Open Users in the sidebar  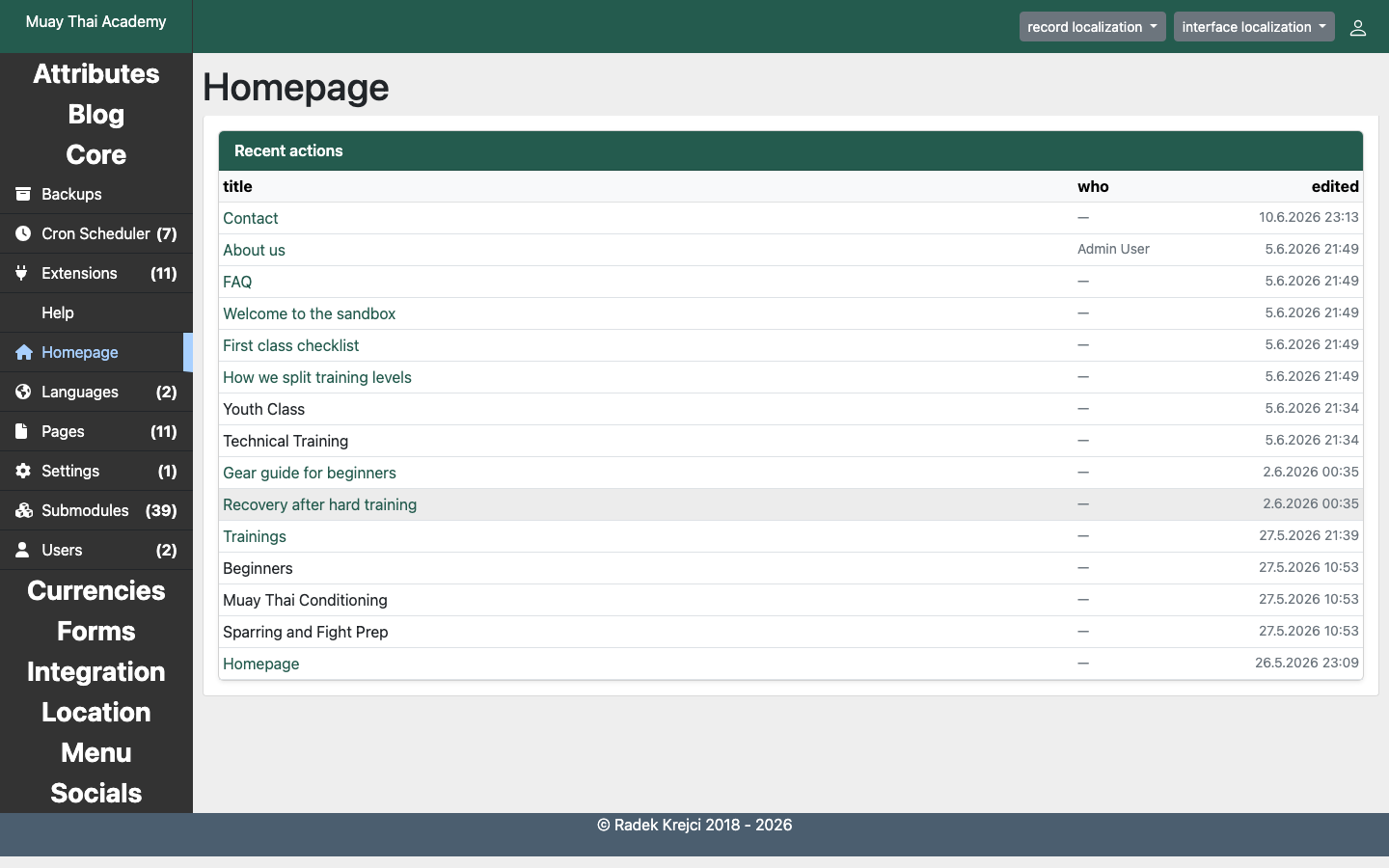pyautogui.click(x=96, y=550)
